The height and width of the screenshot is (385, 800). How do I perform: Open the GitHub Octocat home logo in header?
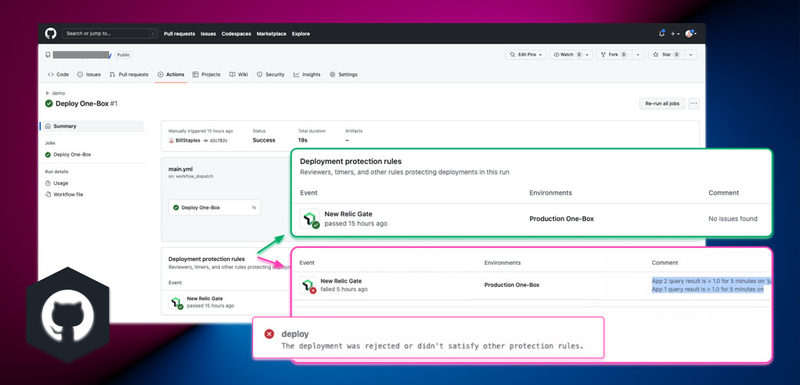[51, 34]
